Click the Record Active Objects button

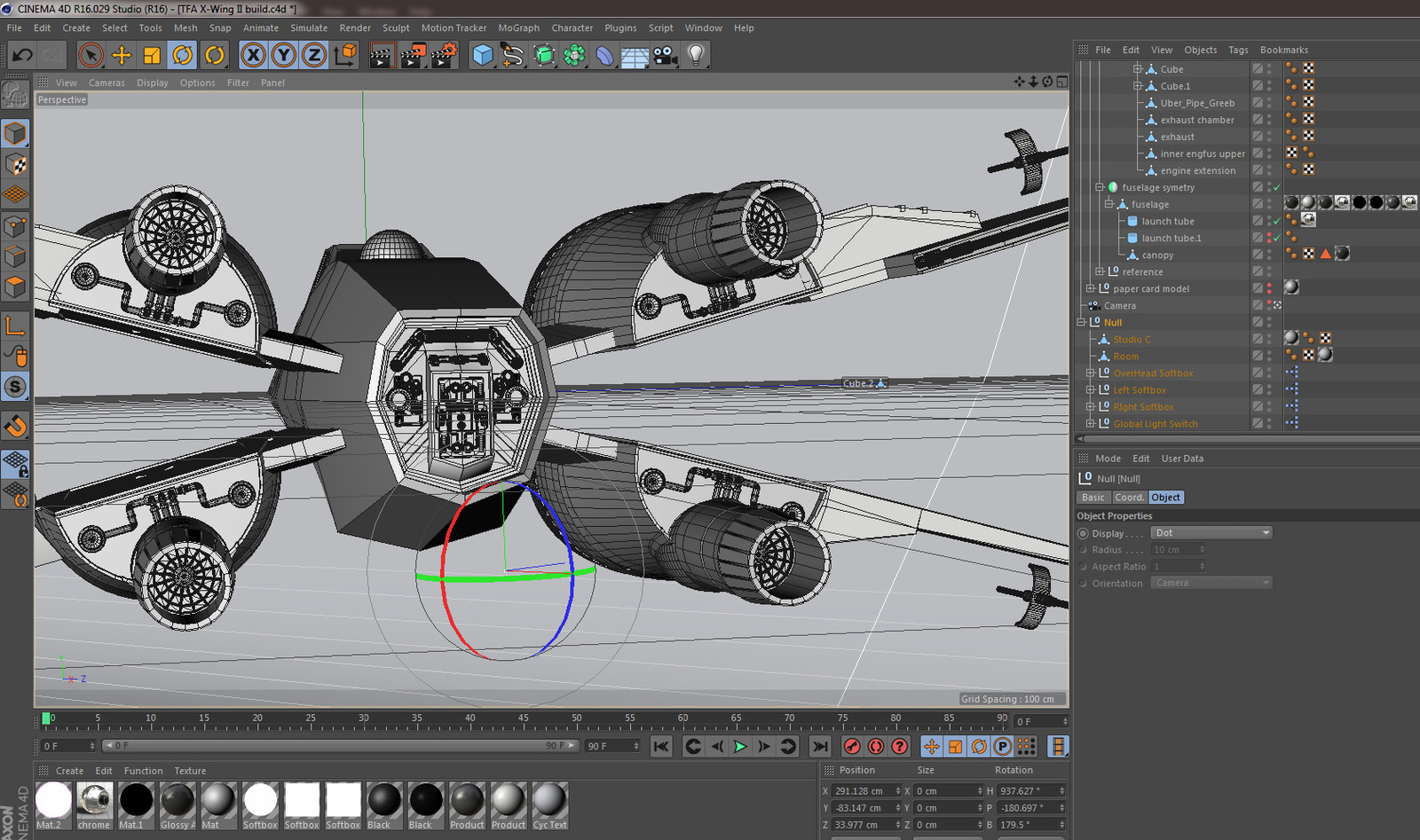[852, 747]
